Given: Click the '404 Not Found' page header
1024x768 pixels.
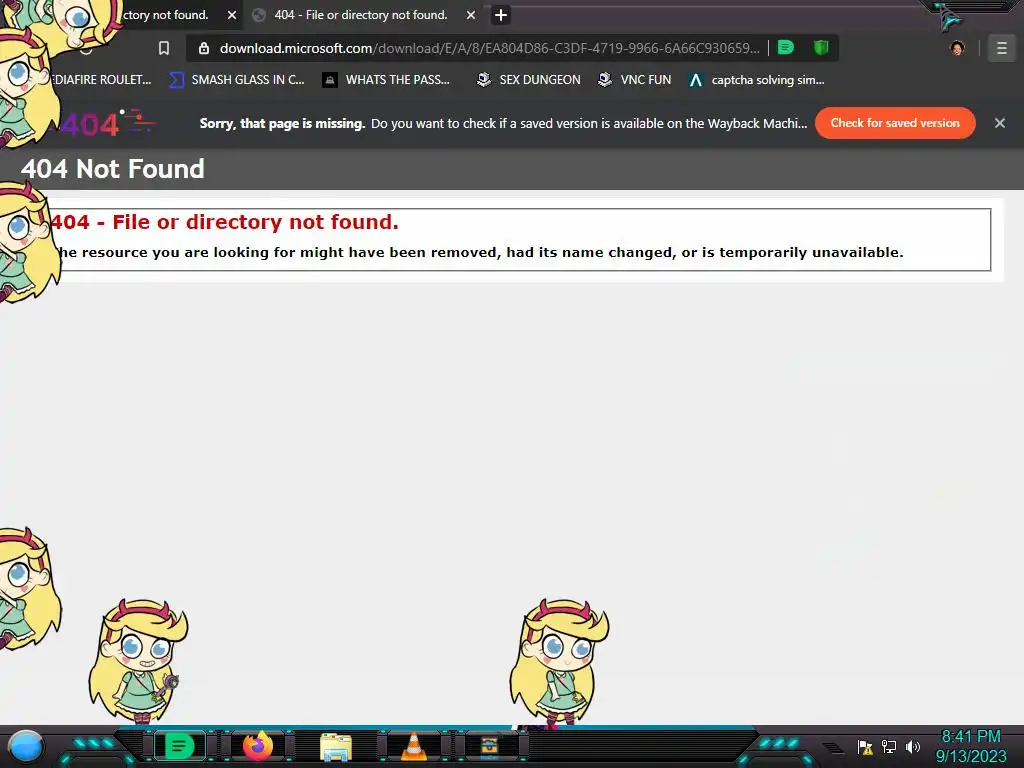Looking at the screenshot, I should coord(112,169).
